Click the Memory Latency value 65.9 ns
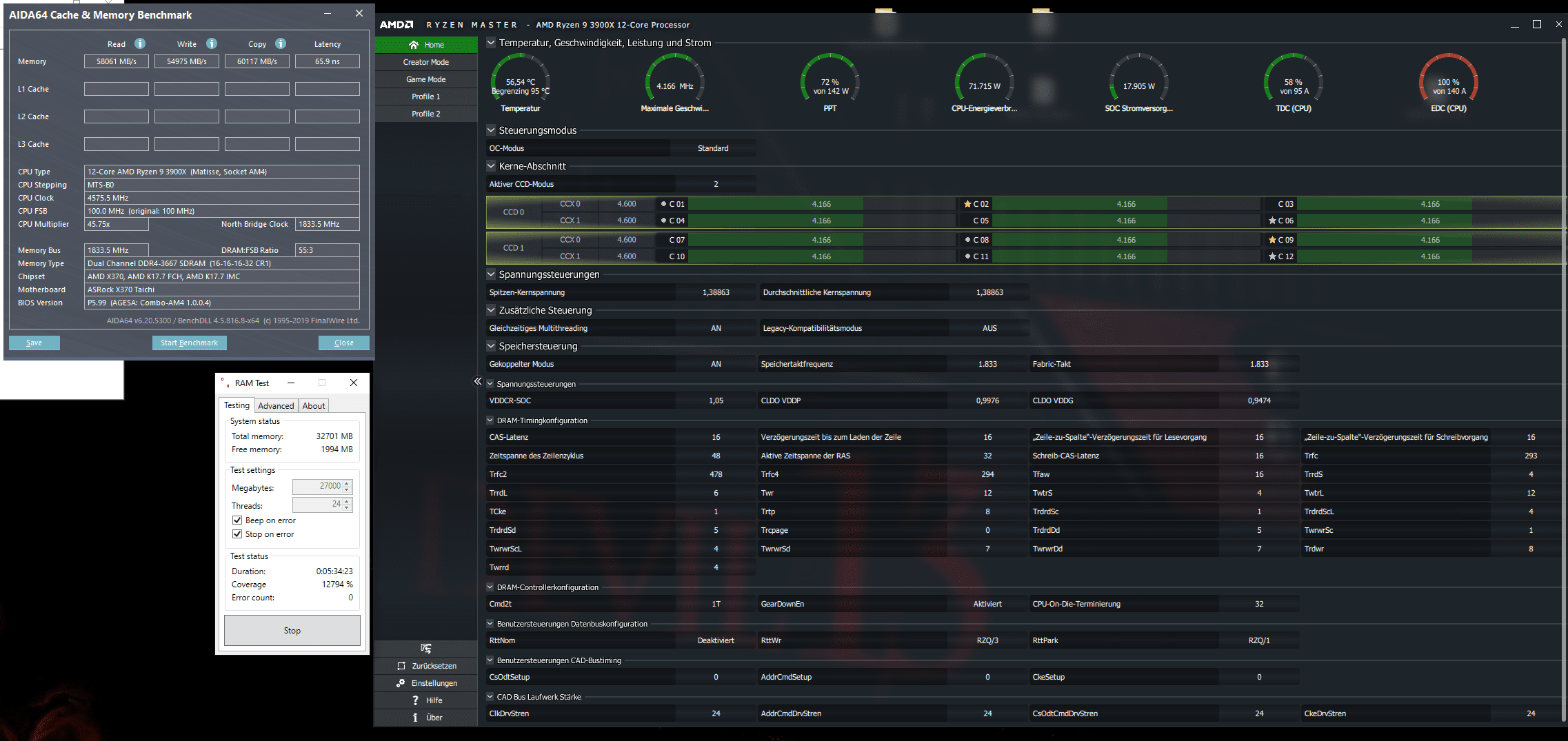This screenshot has width=1568, height=741. [x=328, y=61]
